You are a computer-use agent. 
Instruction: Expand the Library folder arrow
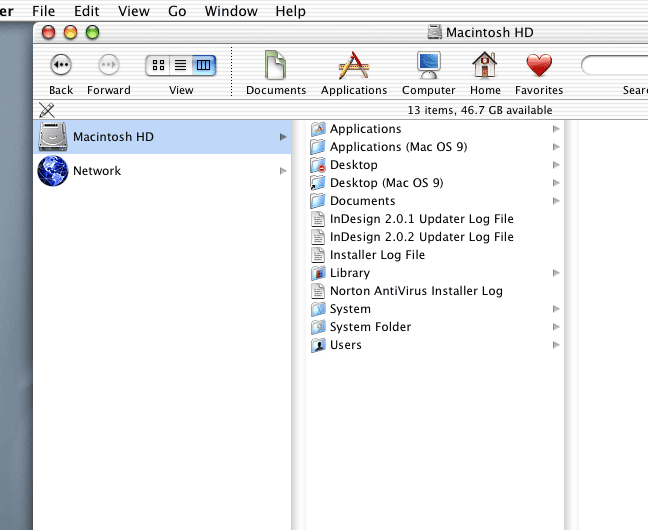[556, 273]
